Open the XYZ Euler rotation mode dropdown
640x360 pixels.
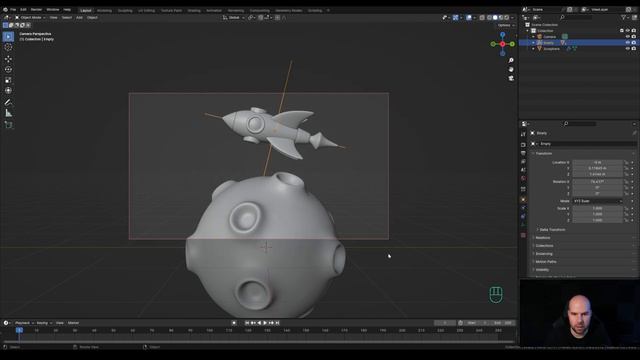(598, 201)
